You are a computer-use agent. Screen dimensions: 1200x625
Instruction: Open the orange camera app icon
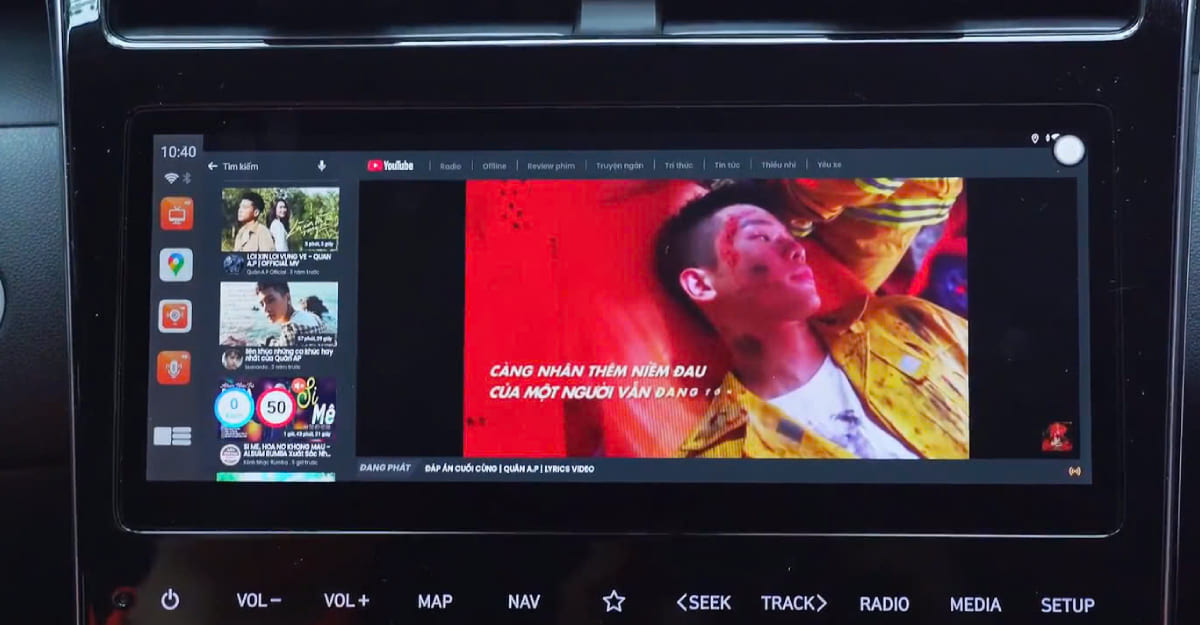[x=175, y=316]
